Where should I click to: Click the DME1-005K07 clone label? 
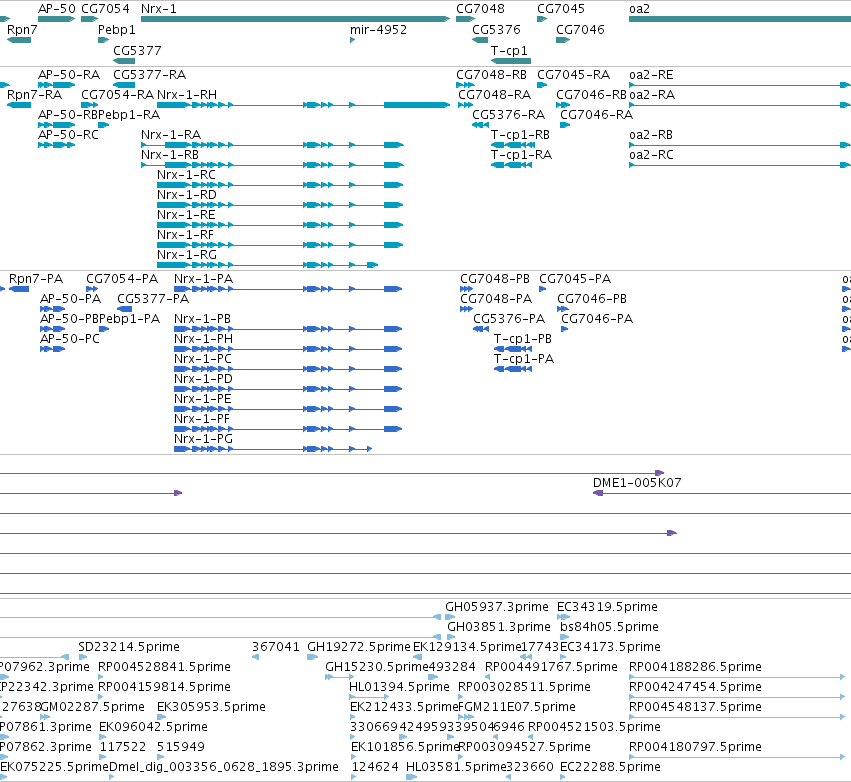point(637,483)
